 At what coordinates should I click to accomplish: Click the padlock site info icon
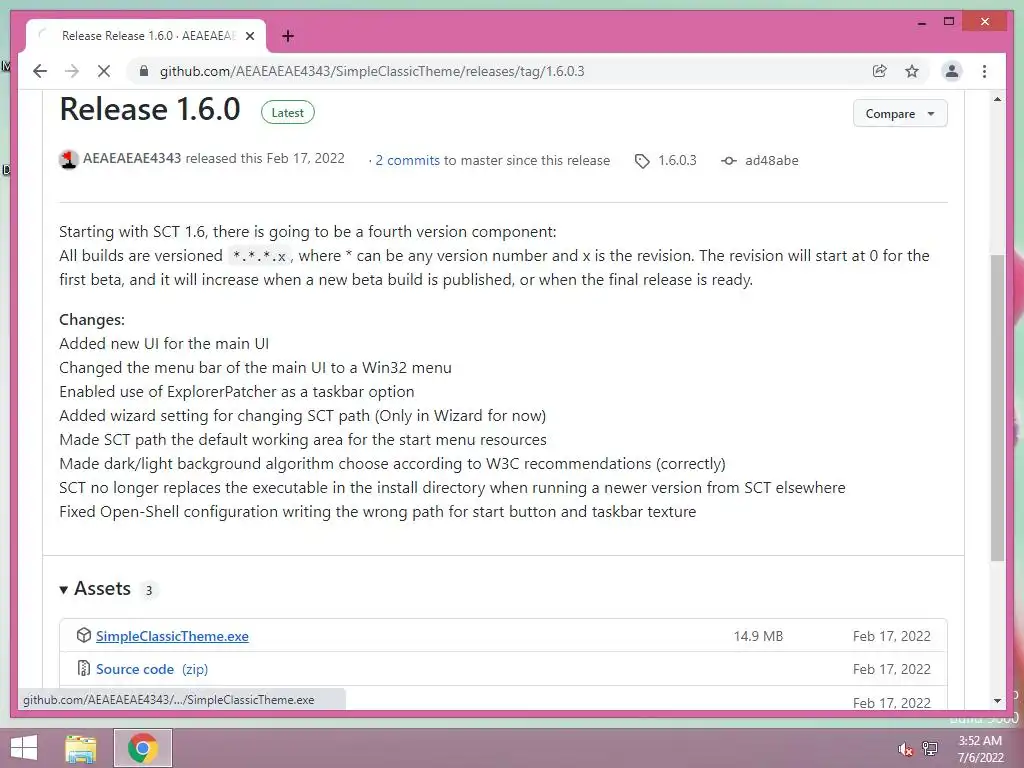144,71
